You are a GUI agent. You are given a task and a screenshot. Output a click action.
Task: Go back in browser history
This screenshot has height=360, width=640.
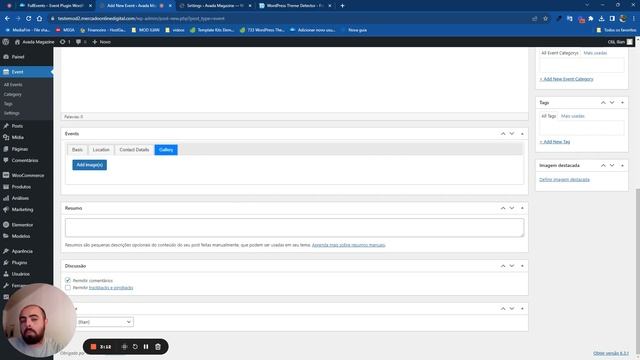7,18
